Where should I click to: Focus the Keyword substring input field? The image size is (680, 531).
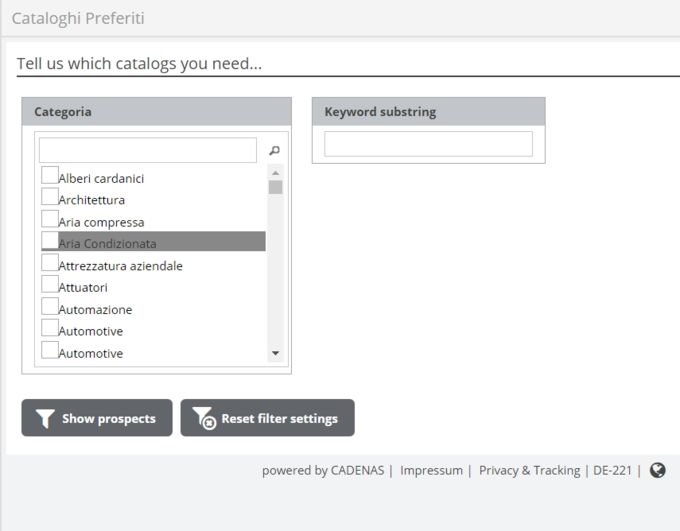pyautogui.click(x=428, y=144)
